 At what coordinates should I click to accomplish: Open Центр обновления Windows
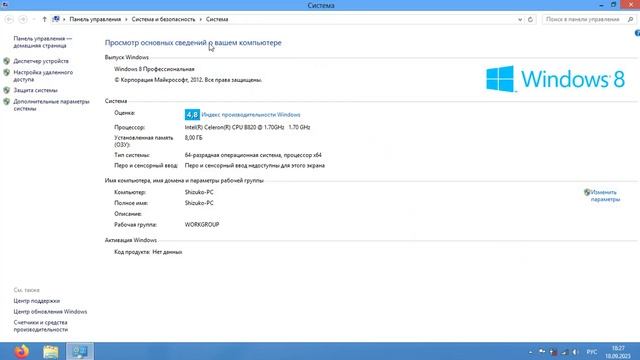click(x=50, y=311)
